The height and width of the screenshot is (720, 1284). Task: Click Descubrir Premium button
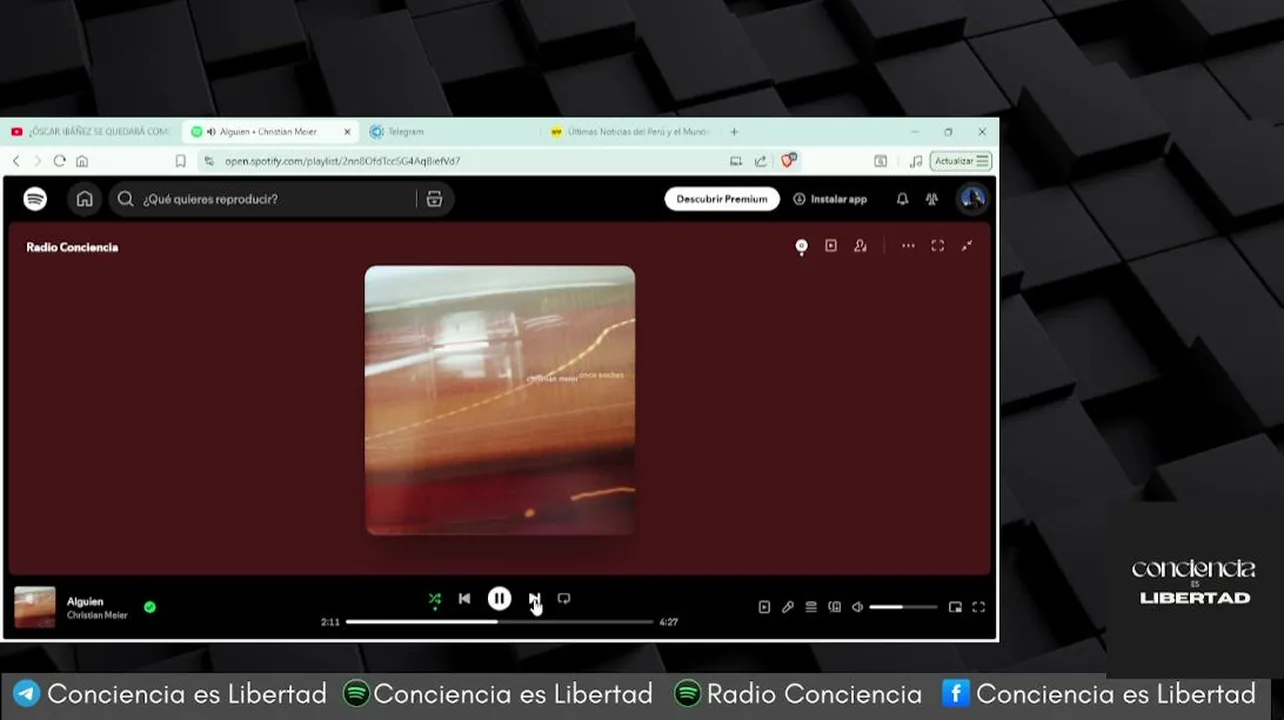(722, 199)
